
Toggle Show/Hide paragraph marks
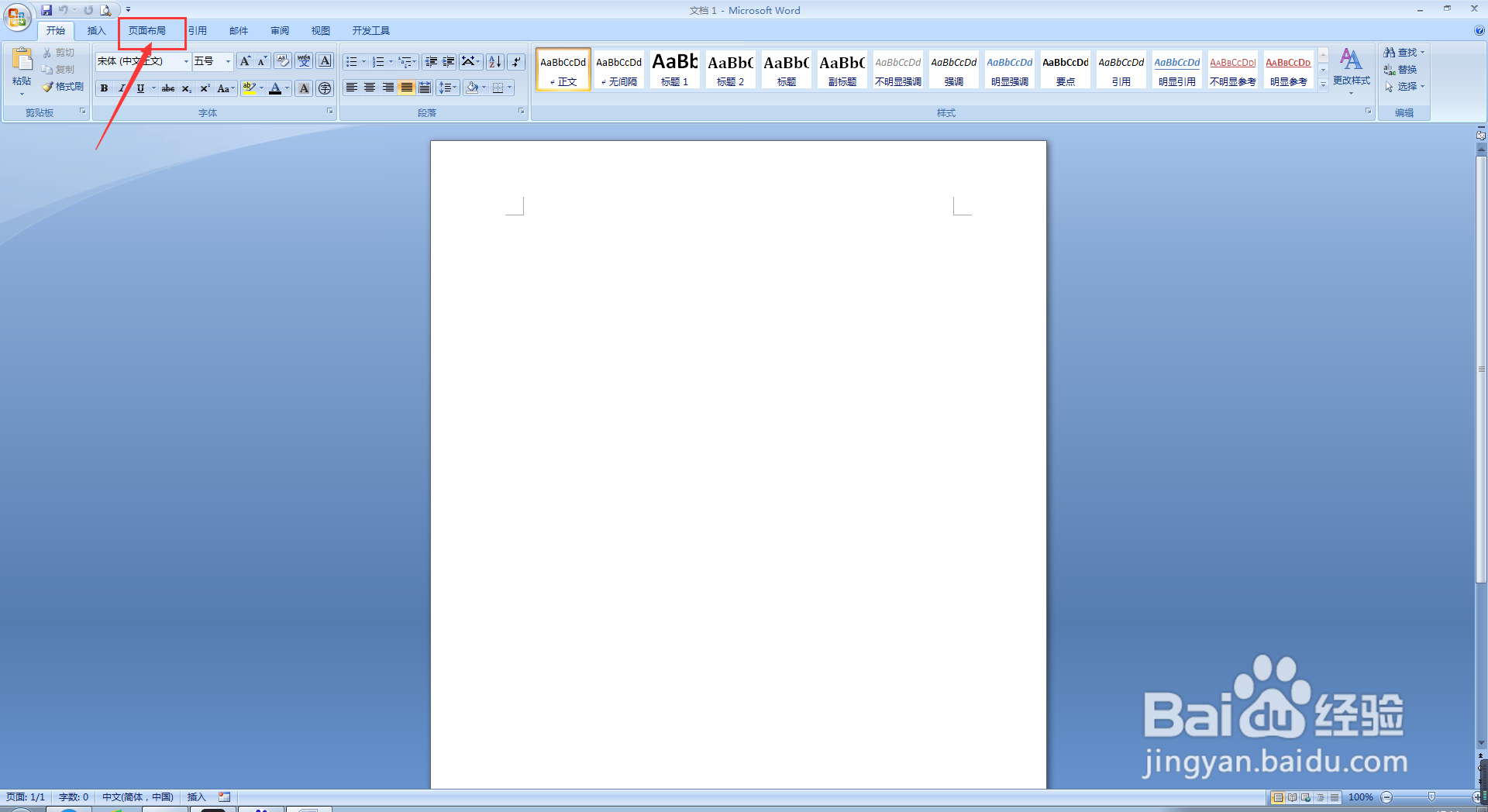(x=516, y=61)
